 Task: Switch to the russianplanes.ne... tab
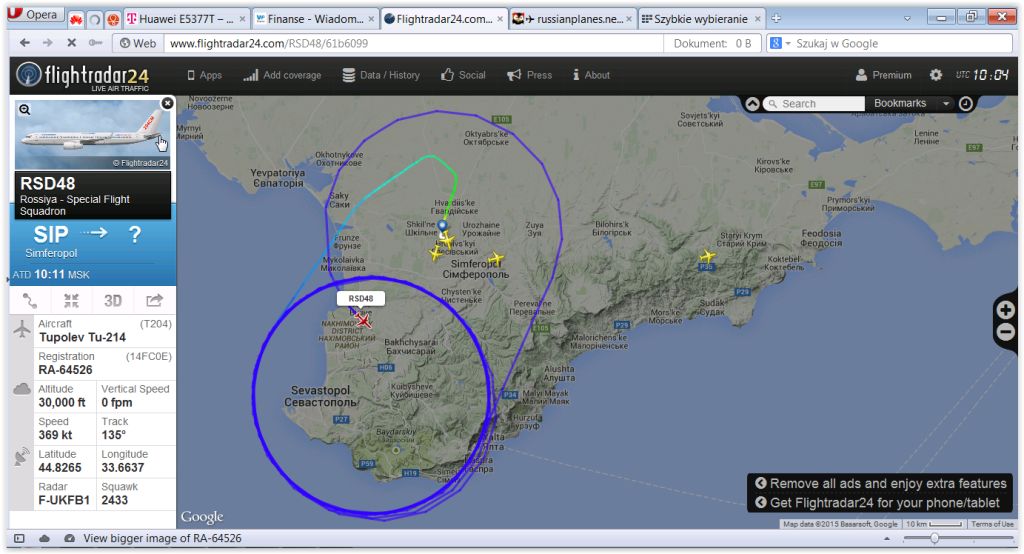tap(572, 19)
